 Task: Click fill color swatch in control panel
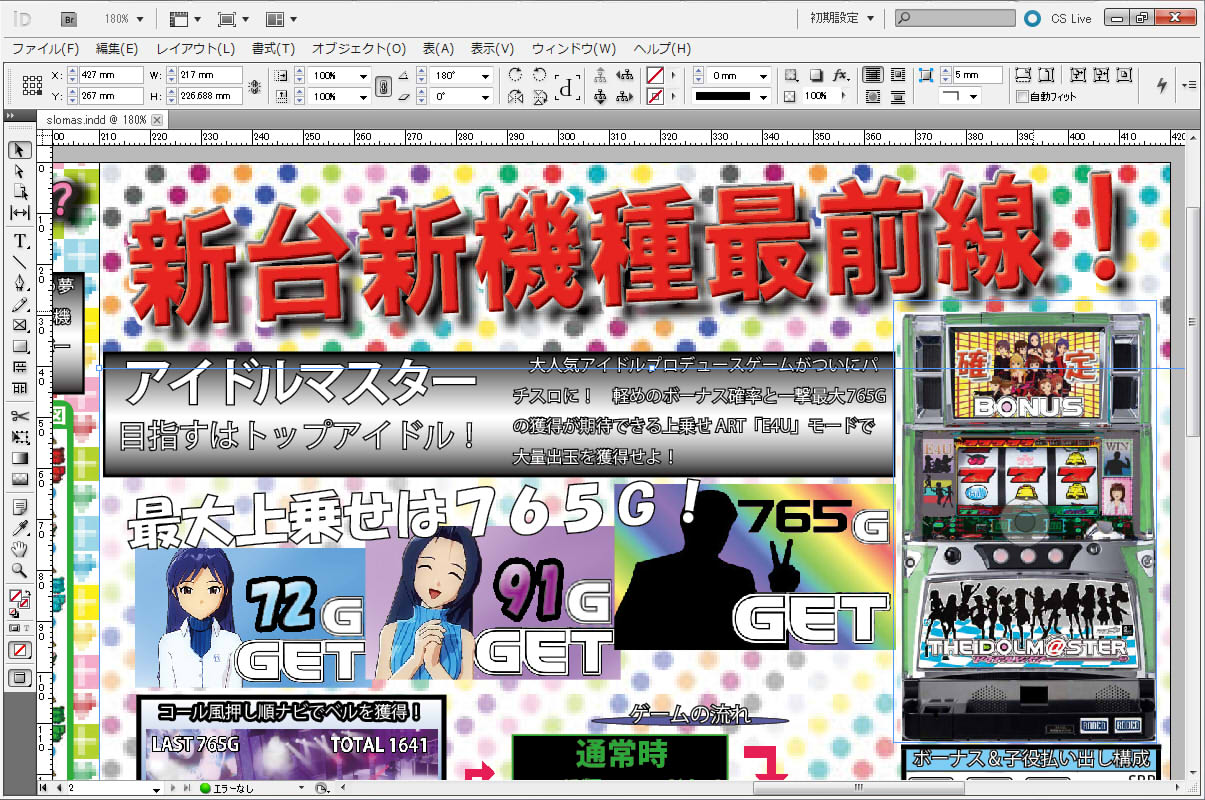point(655,75)
